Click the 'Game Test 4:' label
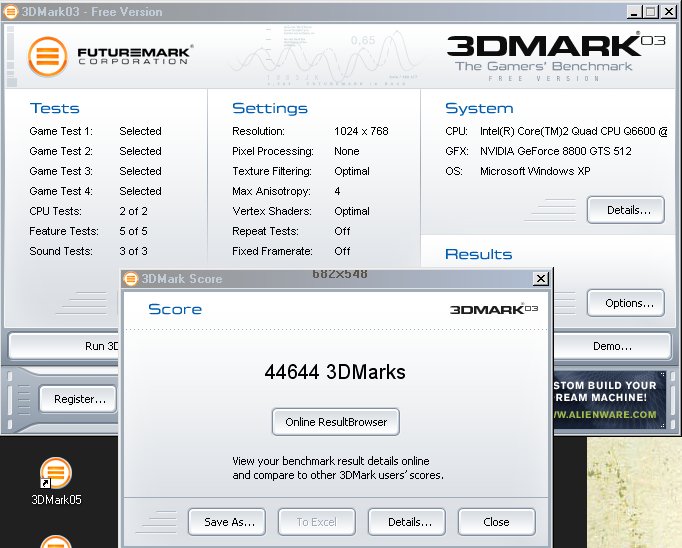Image resolution: width=682 pixels, height=548 pixels. point(61,191)
